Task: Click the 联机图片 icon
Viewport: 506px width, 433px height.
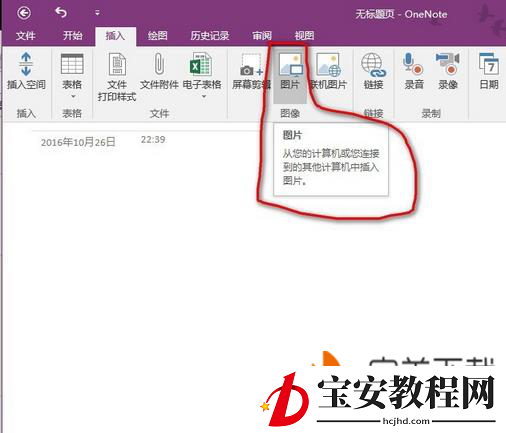Action: (x=329, y=65)
